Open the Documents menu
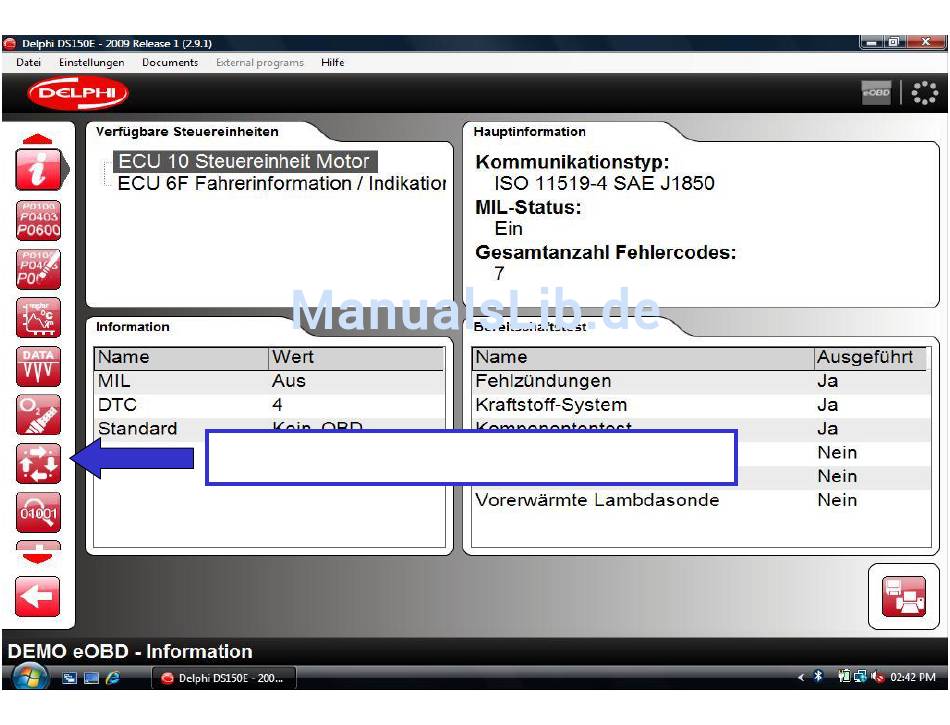Image resolution: width=950 pixels, height=725 pixels. pyautogui.click(x=170, y=62)
